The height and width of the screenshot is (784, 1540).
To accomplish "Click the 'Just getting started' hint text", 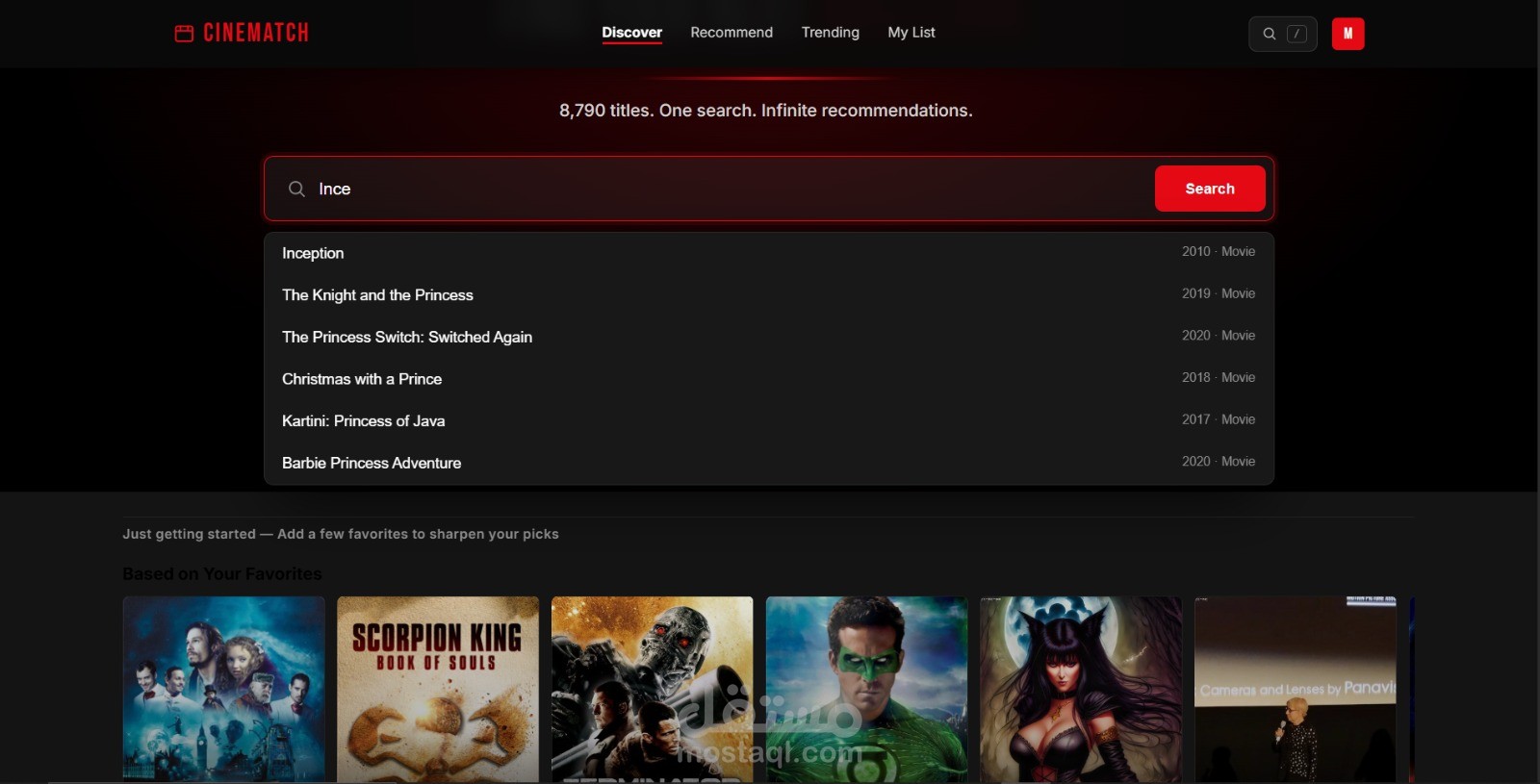I will click(341, 534).
